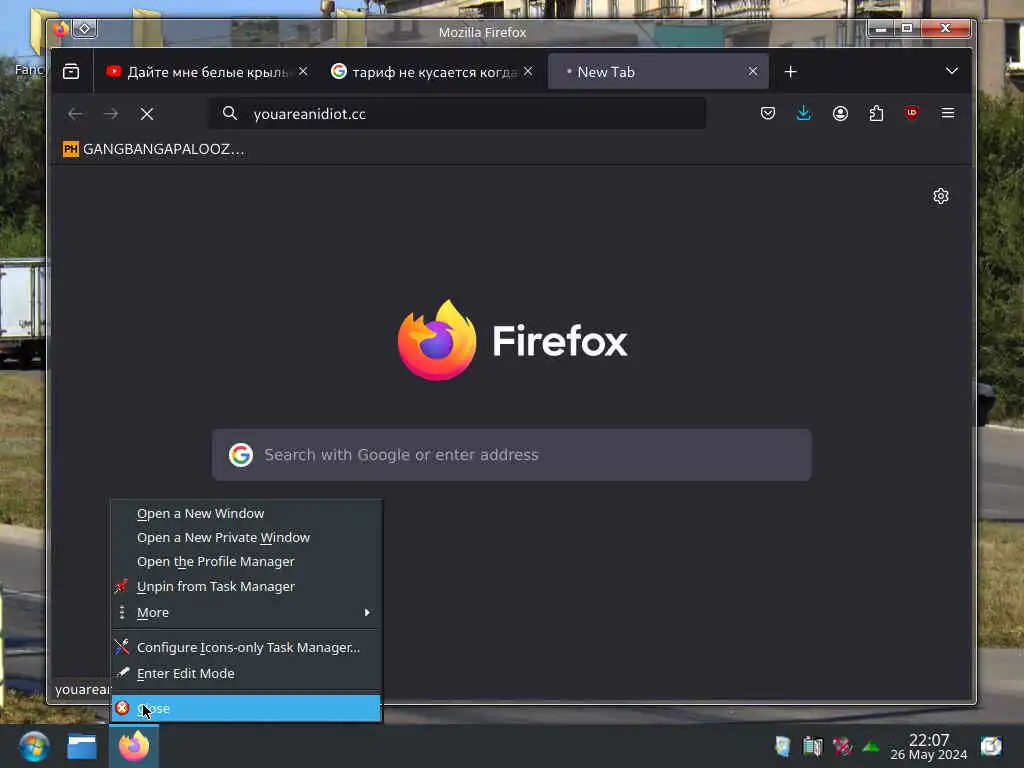Open the Downloads panel
1024x768 pixels.
[804, 113]
